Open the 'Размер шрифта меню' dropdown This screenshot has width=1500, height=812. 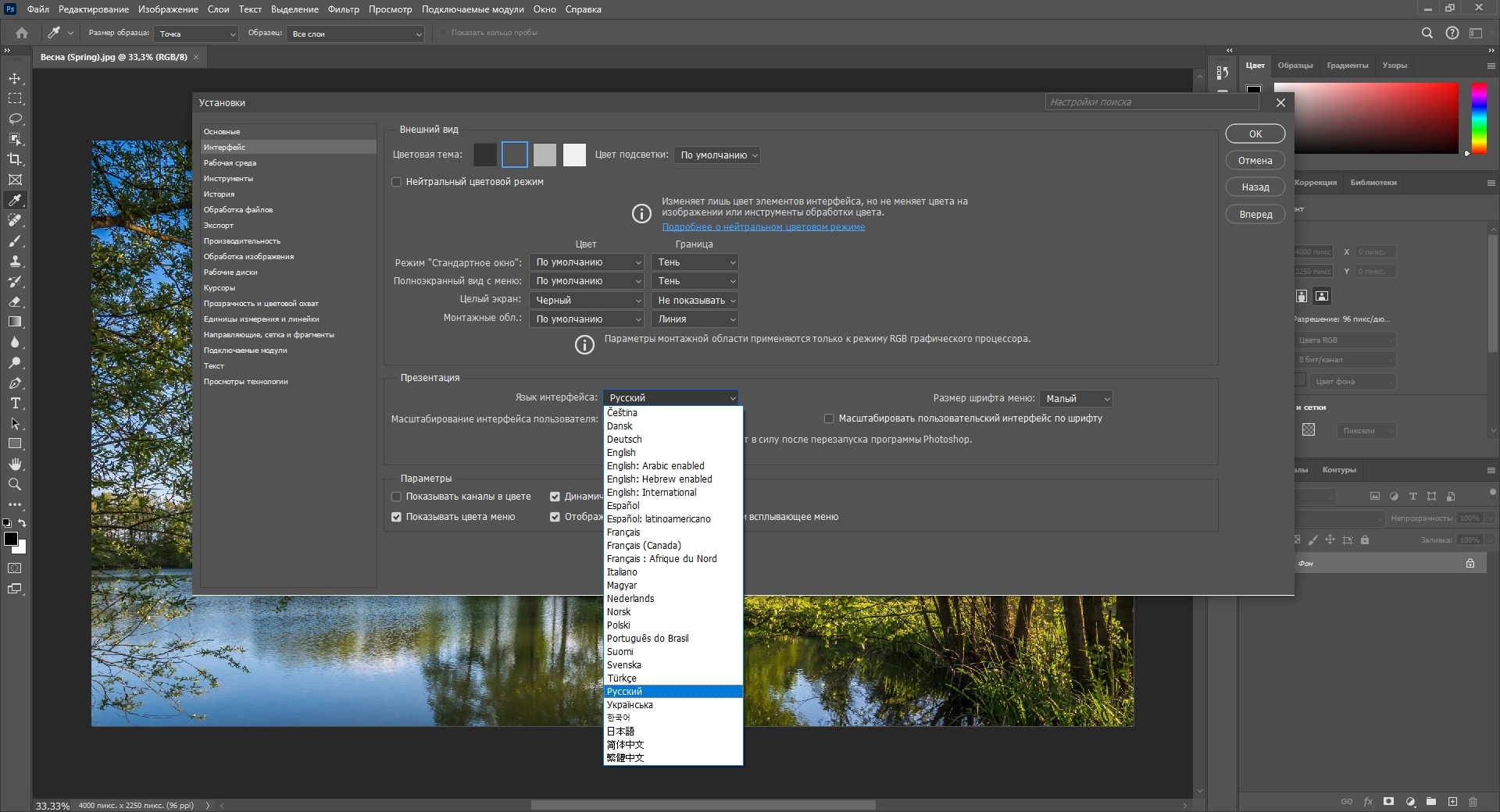point(1076,399)
